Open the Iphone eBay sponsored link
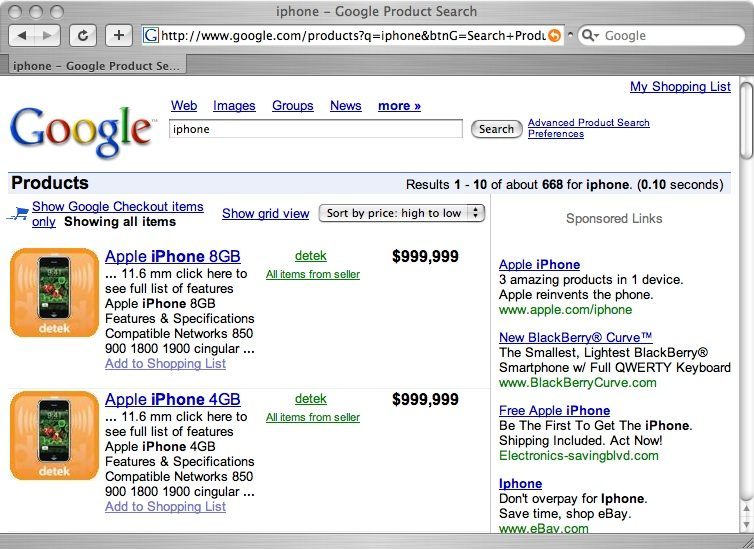 coord(520,484)
